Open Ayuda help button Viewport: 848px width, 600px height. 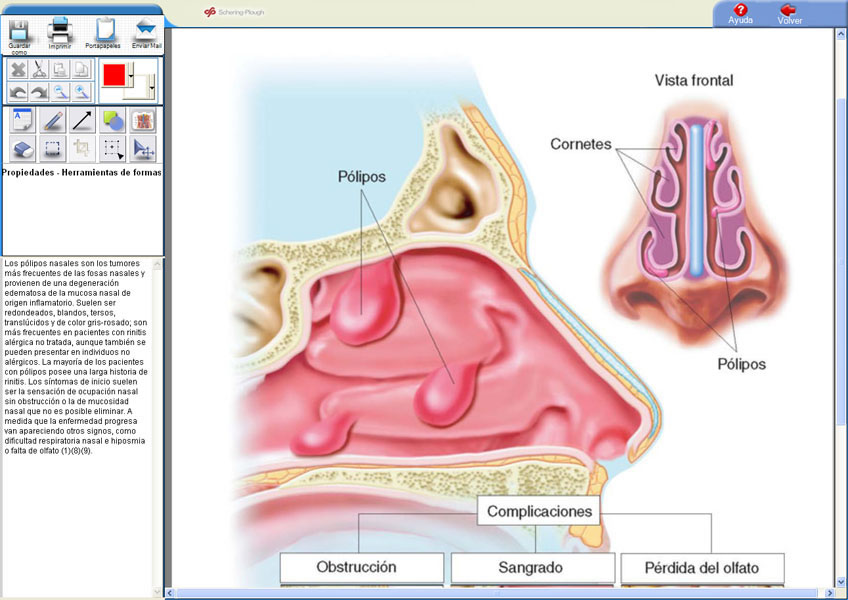tap(740, 14)
